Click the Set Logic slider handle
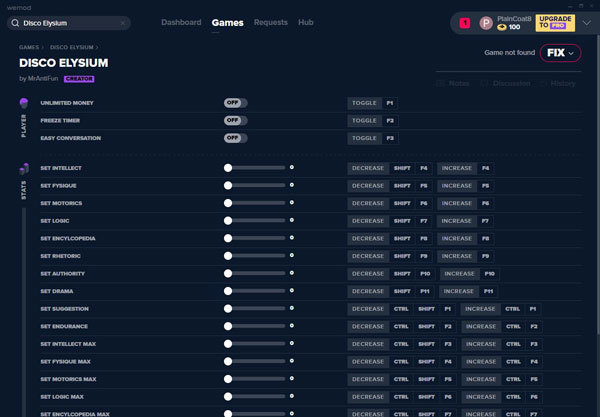This screenshot has width=600, height=417. coord(228,221)
